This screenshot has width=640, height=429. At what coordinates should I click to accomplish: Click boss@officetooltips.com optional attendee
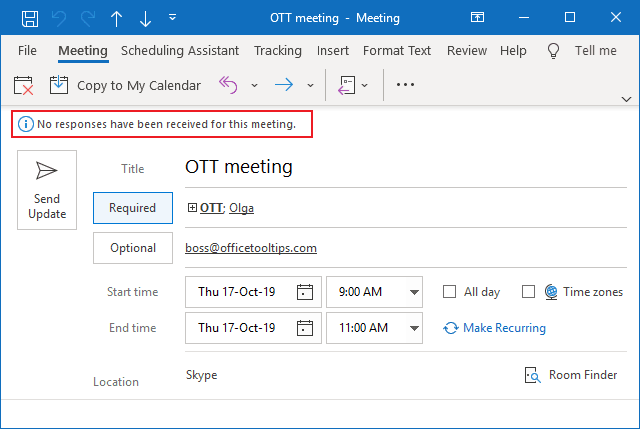tap(251, 248)
